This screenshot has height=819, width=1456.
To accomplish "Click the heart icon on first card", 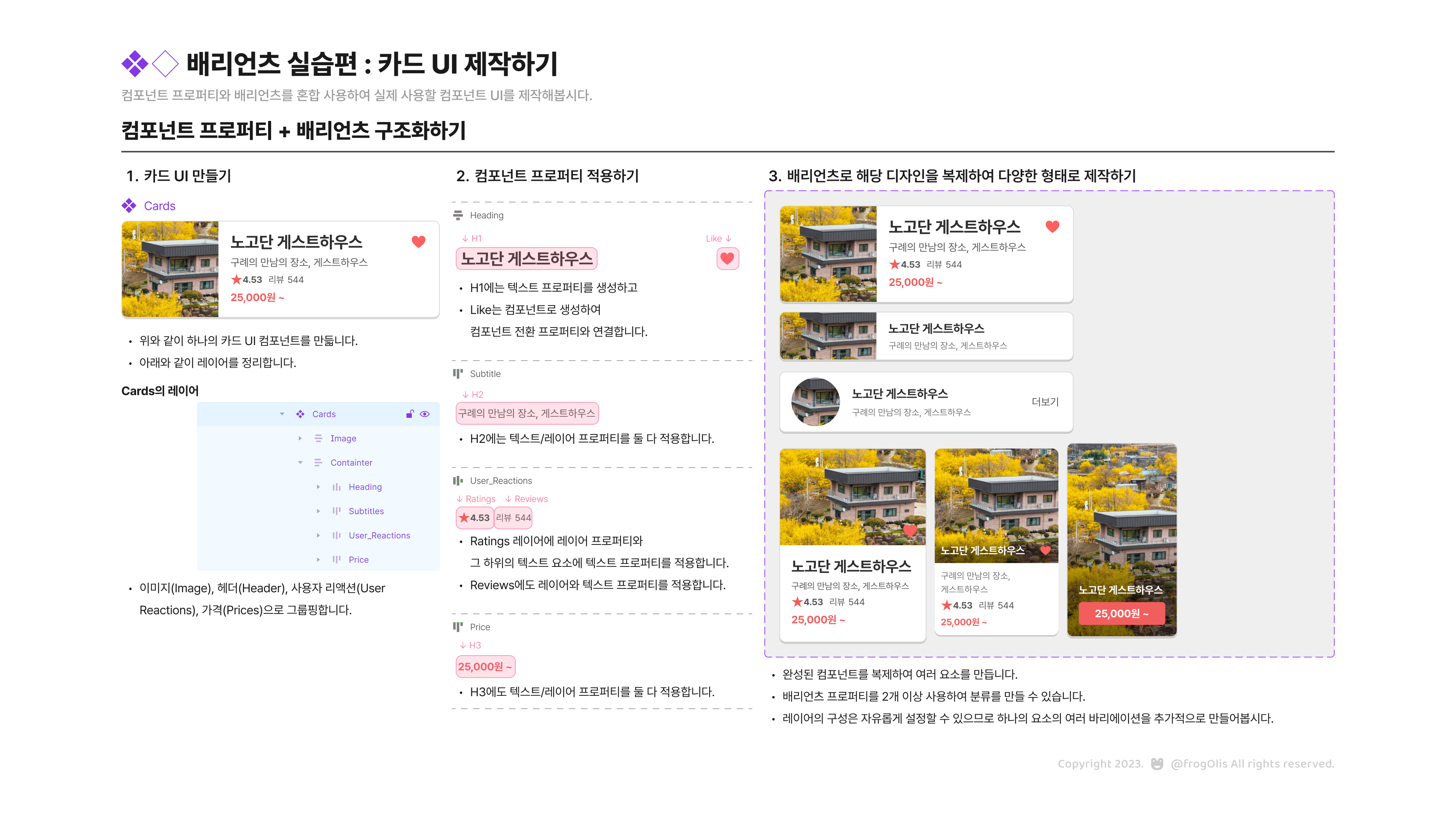I will (x=418, y=242).
